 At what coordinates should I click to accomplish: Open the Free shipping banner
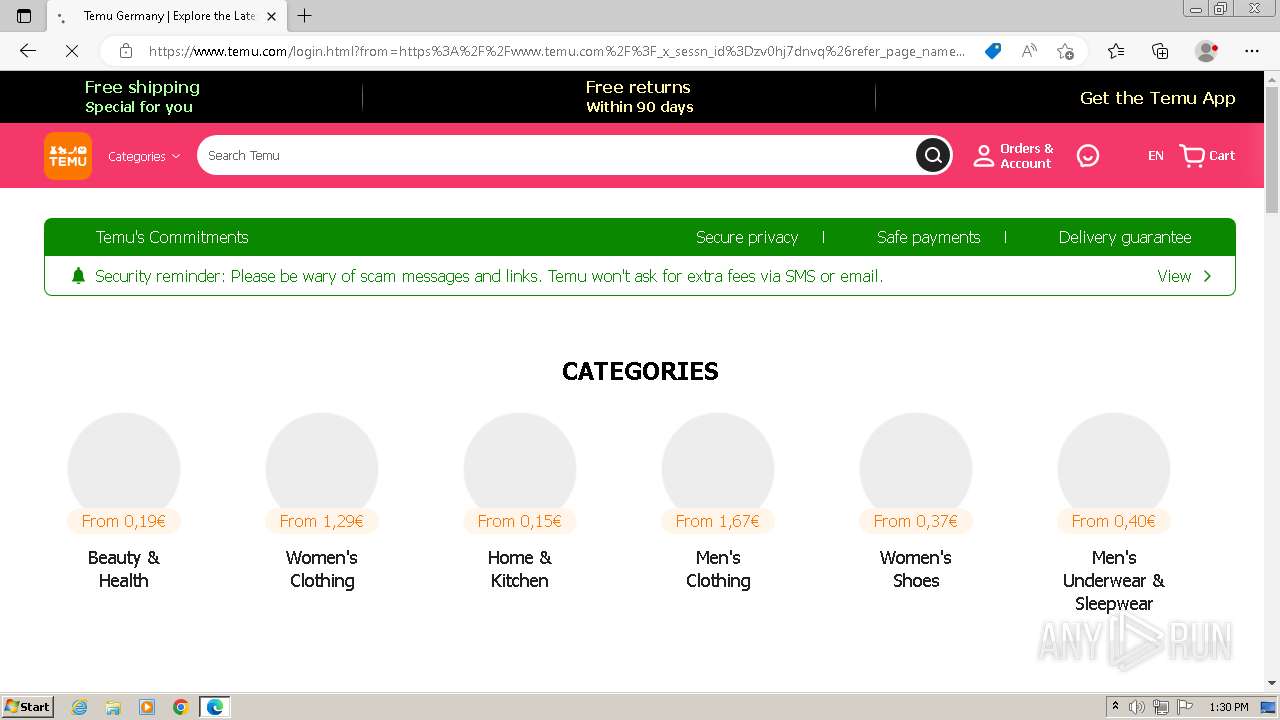(142, 97)
